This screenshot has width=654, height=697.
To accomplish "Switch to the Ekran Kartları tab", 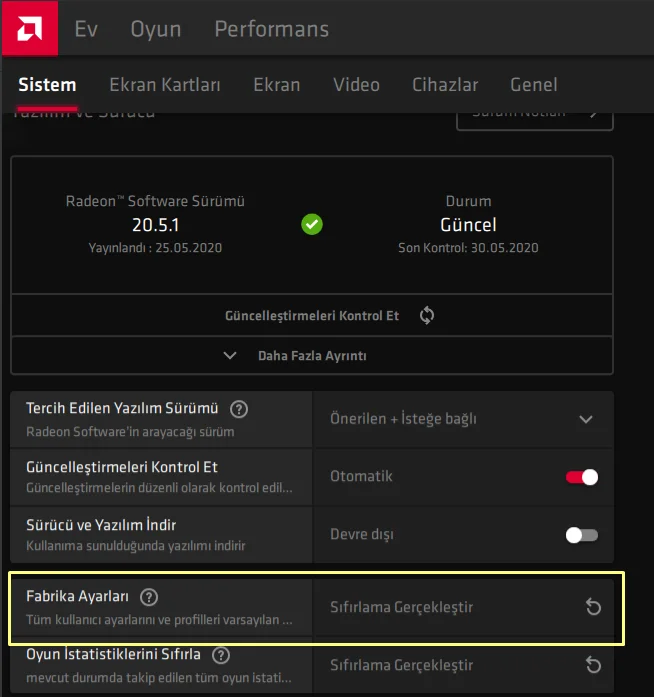I will click(x=165, y=85).
